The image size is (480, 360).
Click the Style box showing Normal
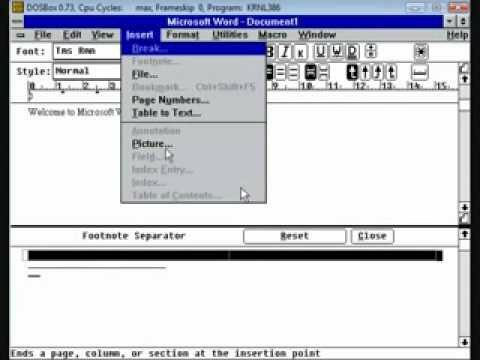point(87,71)
